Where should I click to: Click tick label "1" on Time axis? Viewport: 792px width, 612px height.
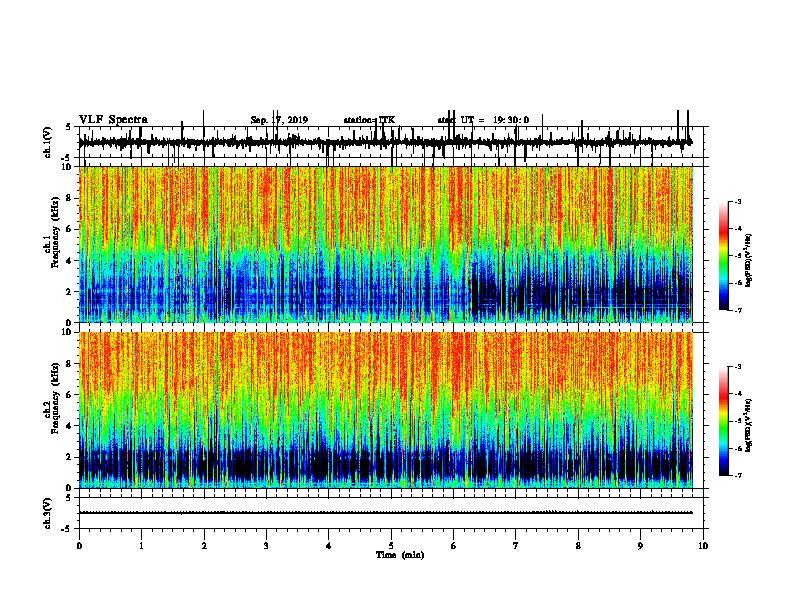coord(141,546)
